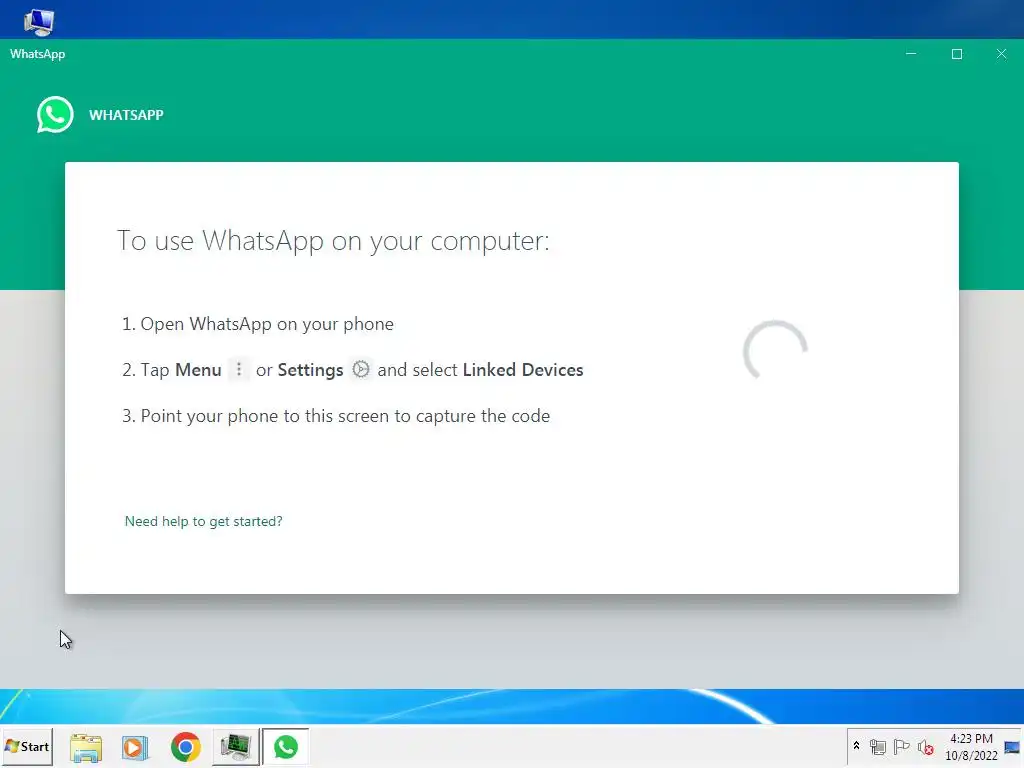Viewport: 1024px width, 768px height.
Task: Click the WhatsApp logo icon in header
Action: (x=55, y=115)
